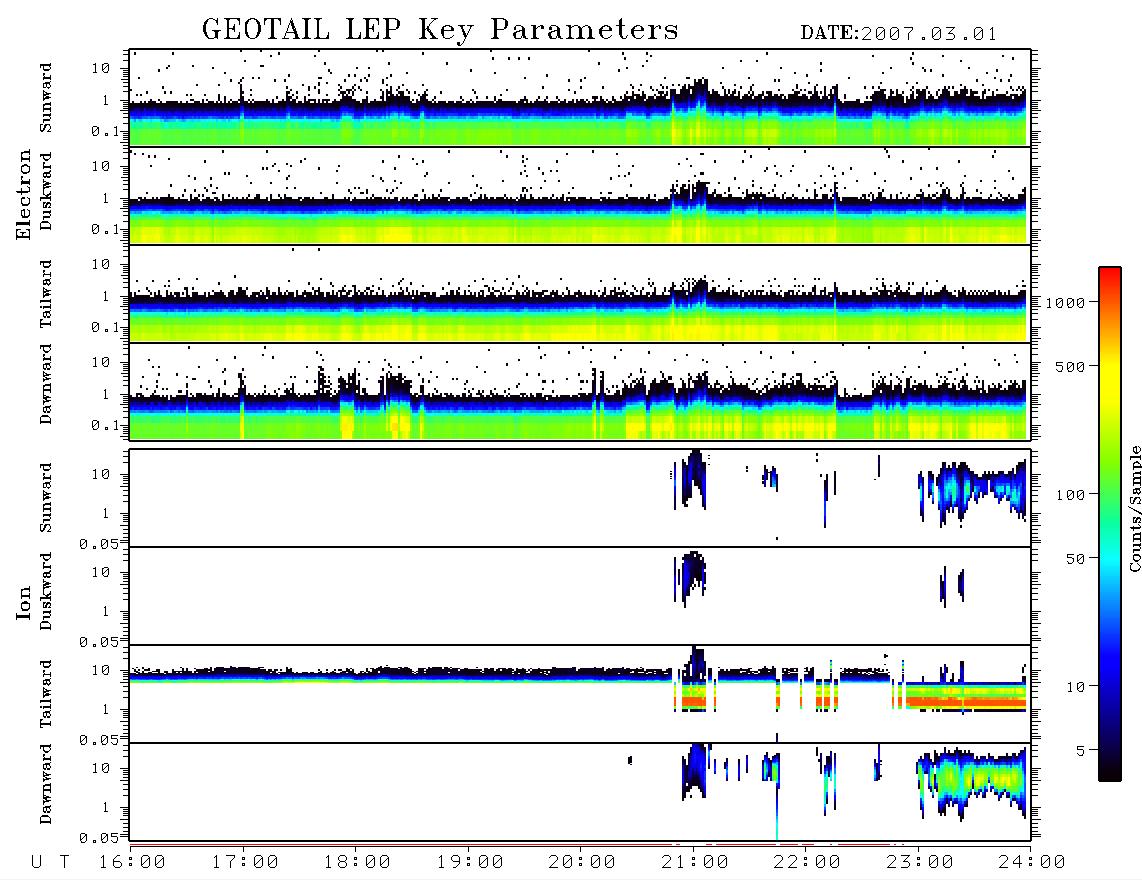
Task: Click inside the Ion Dawnward spectrogram panel
Action: click(x=580, y=792)
